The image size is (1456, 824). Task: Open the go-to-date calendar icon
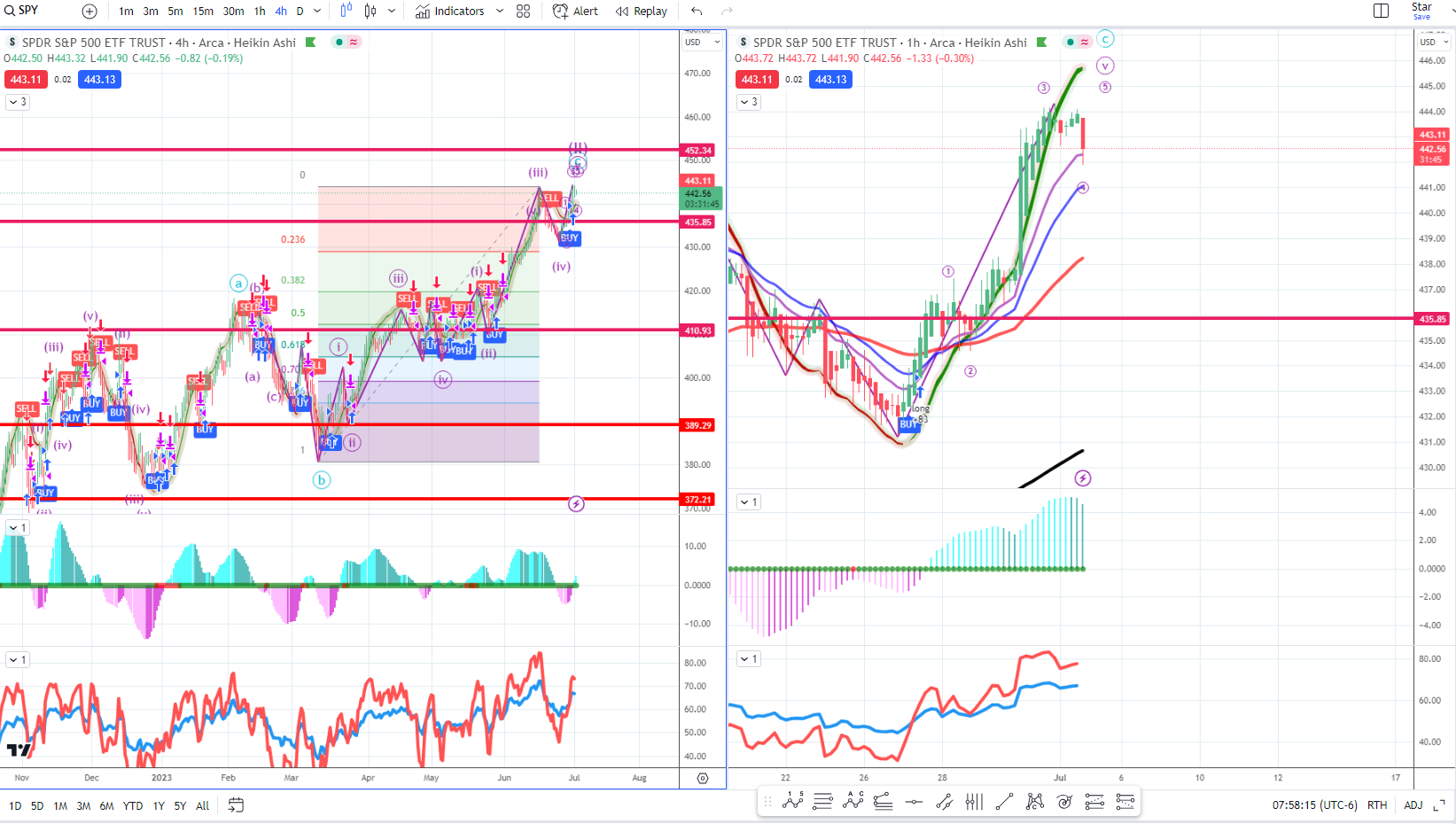pyautogui.click(x=236, y=805)
